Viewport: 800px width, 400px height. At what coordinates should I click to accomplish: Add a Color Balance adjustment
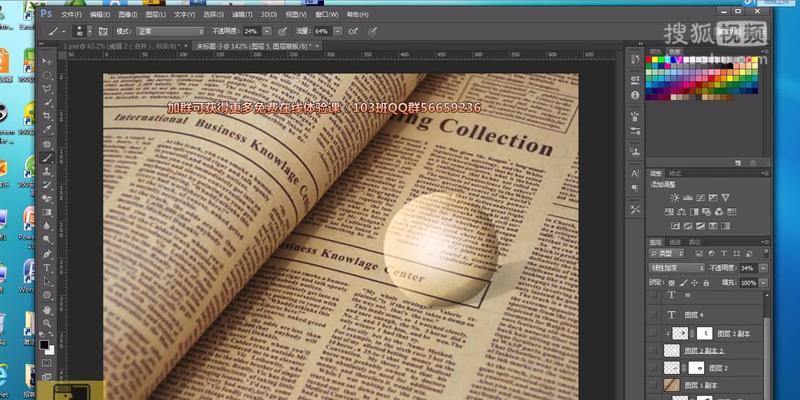click(681, 212)
